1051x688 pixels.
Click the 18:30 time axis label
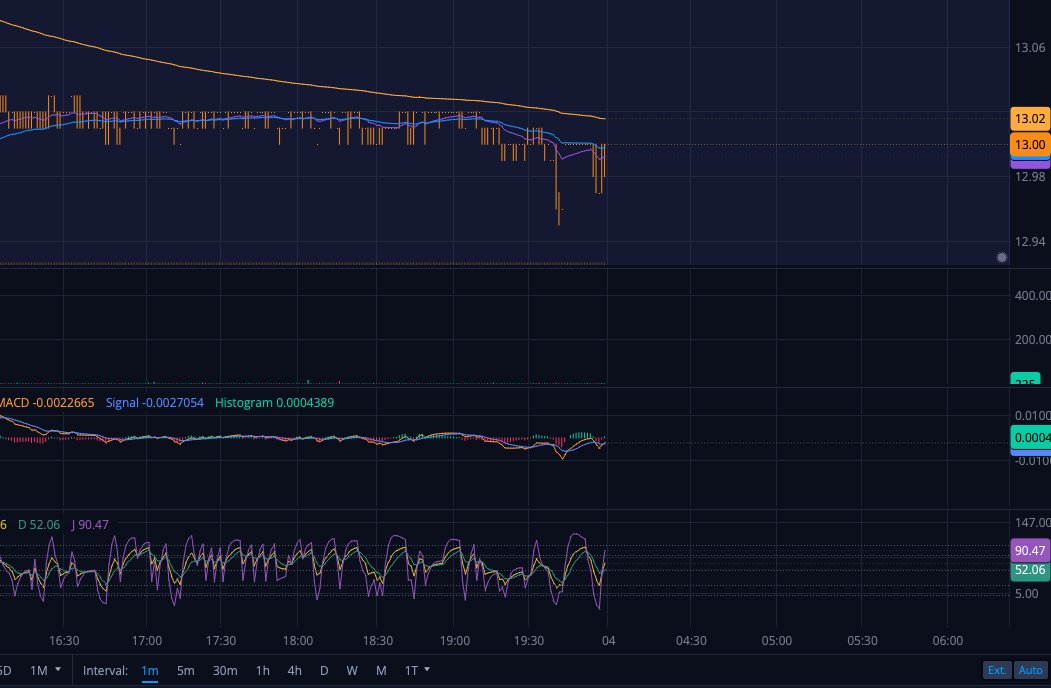[378, 640]
